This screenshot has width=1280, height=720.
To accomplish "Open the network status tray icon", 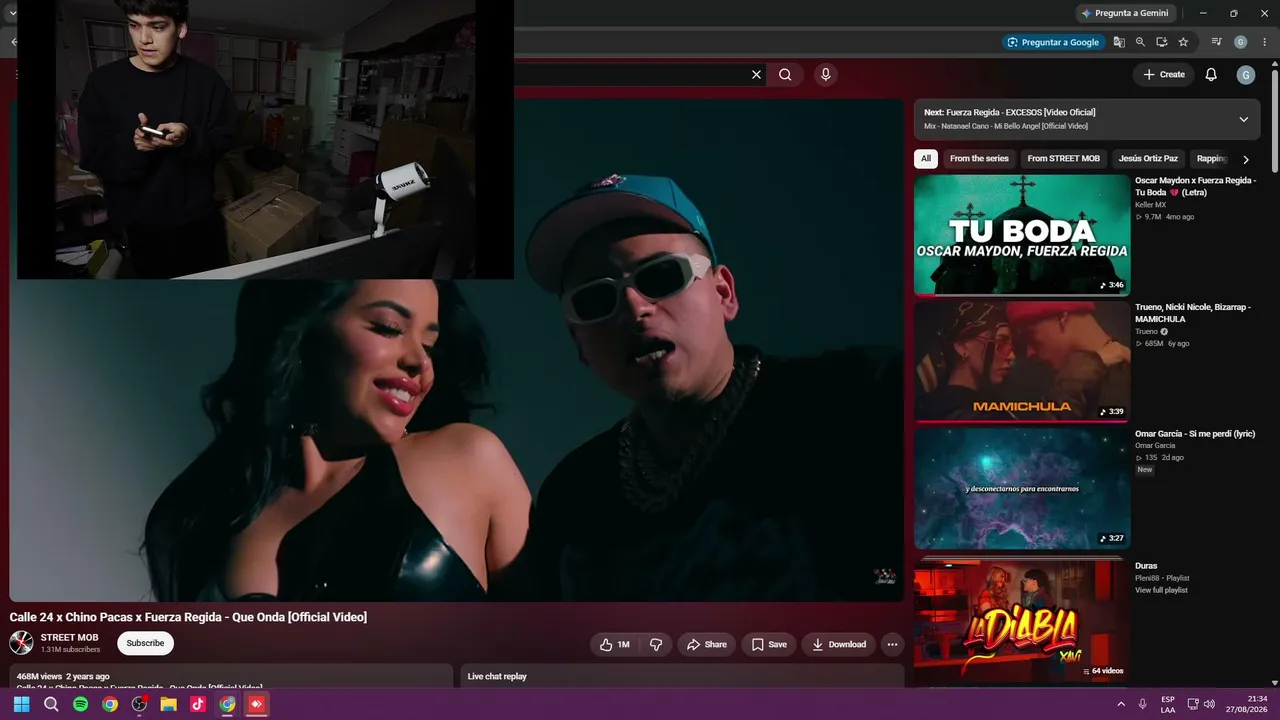I will [x=1193, y=704].
